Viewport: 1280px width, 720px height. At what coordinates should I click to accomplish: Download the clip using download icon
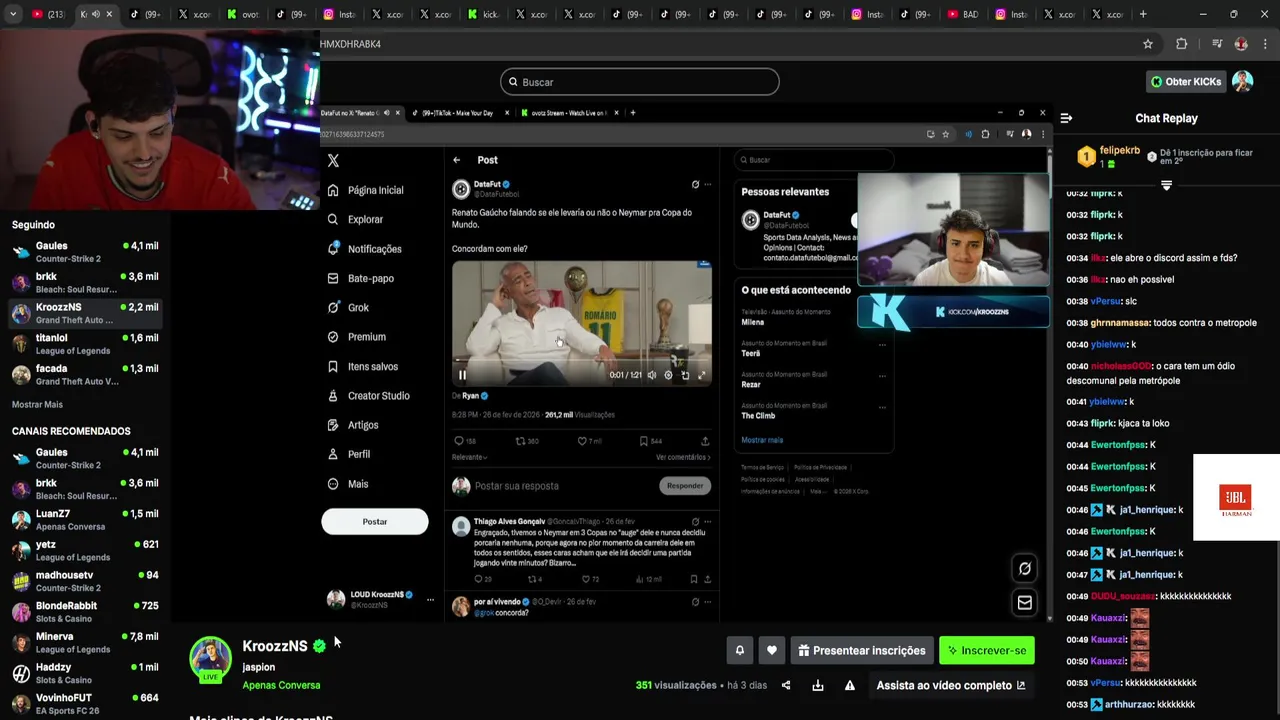tap(818, 685)
